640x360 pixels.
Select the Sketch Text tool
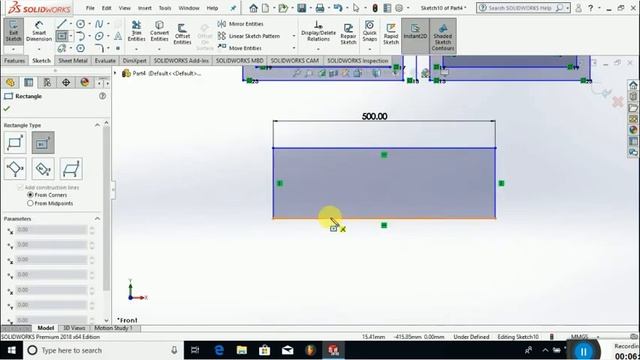point(118,36)
